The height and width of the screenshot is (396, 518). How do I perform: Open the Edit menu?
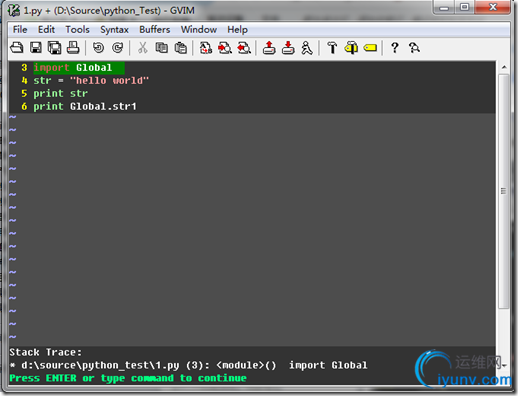[x=46, y=29]
